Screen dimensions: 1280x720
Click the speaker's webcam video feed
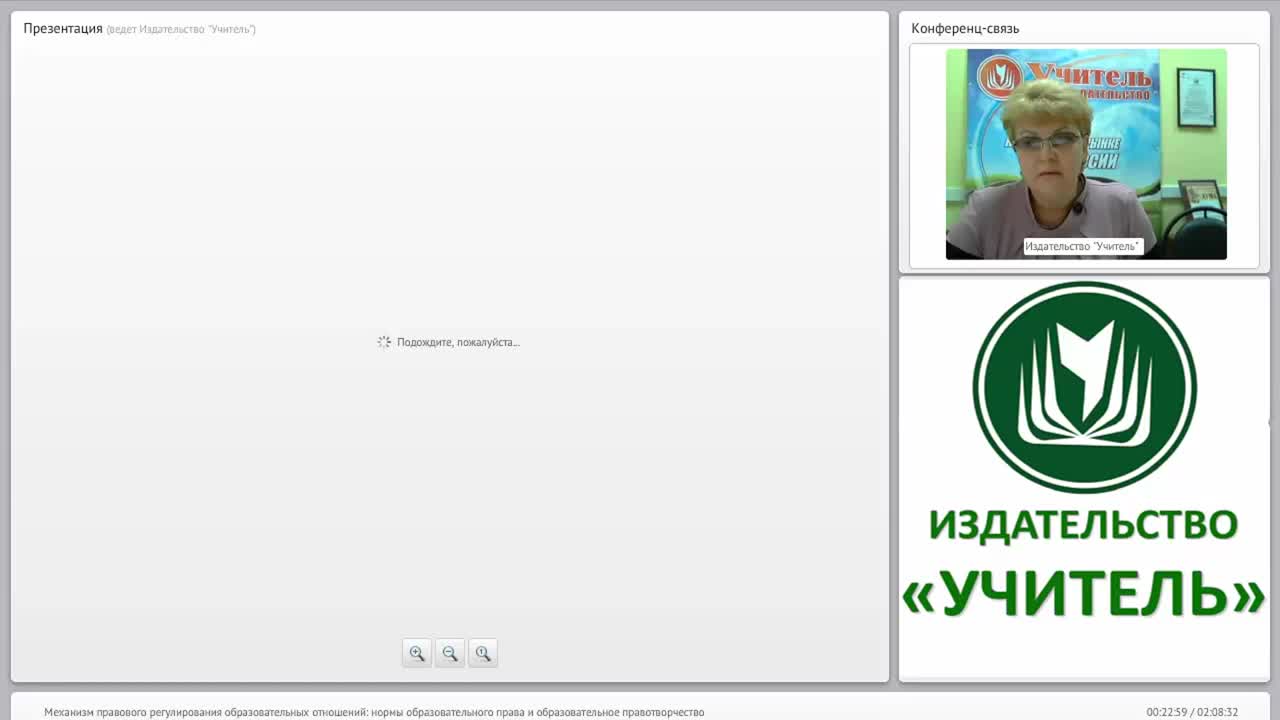tap(1086, 154)
